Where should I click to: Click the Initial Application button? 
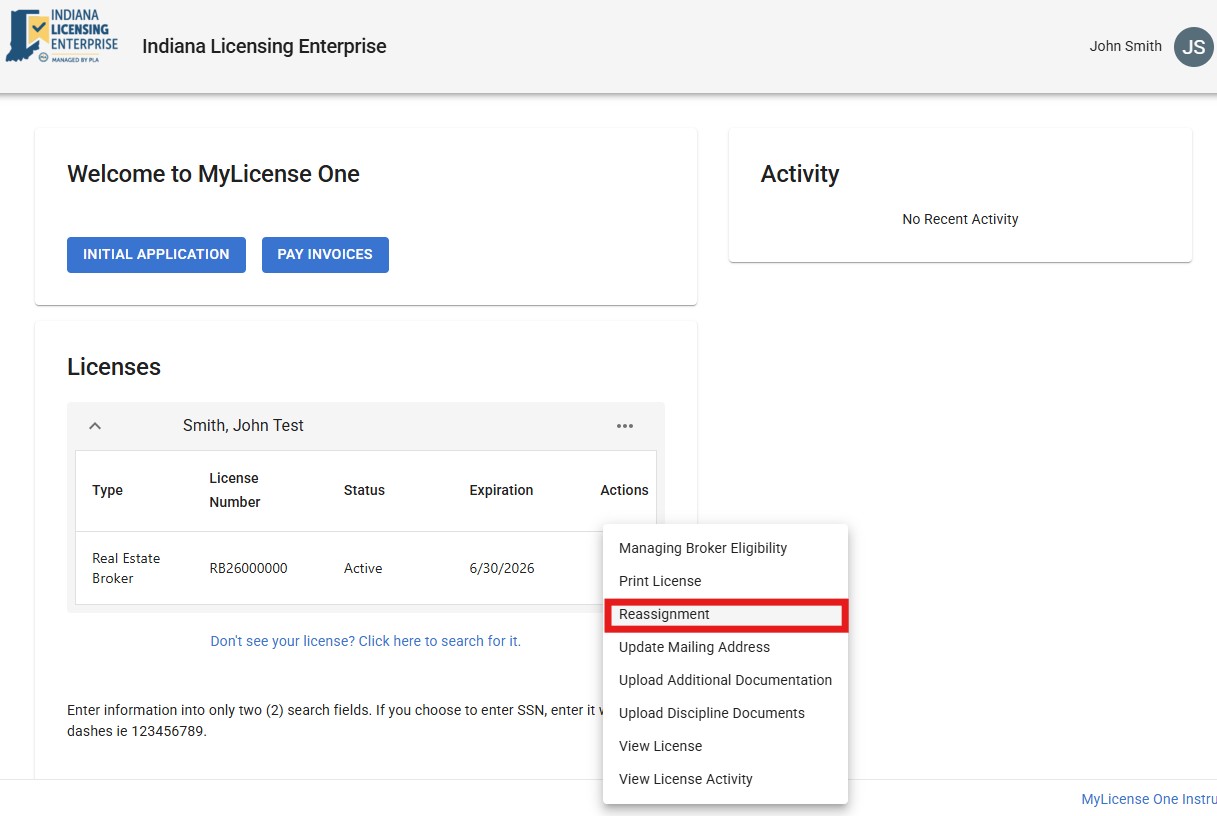click(156, 255)
